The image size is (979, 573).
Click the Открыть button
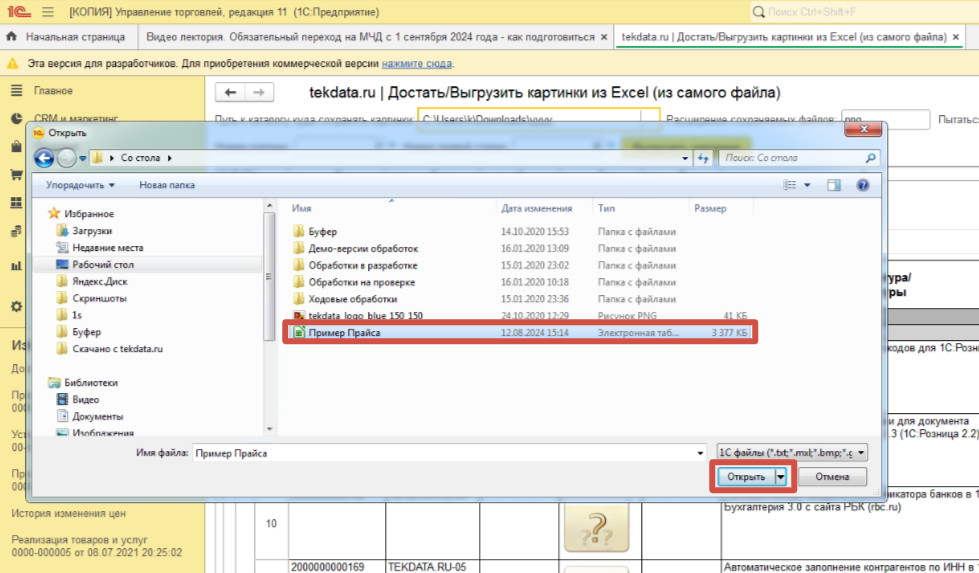pos(746,476)
